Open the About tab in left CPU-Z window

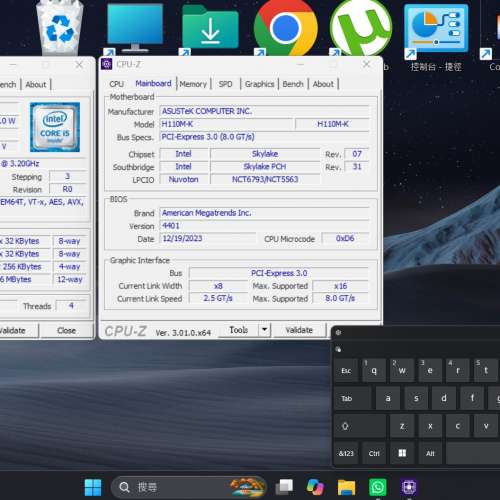click(x=36, y=85)
